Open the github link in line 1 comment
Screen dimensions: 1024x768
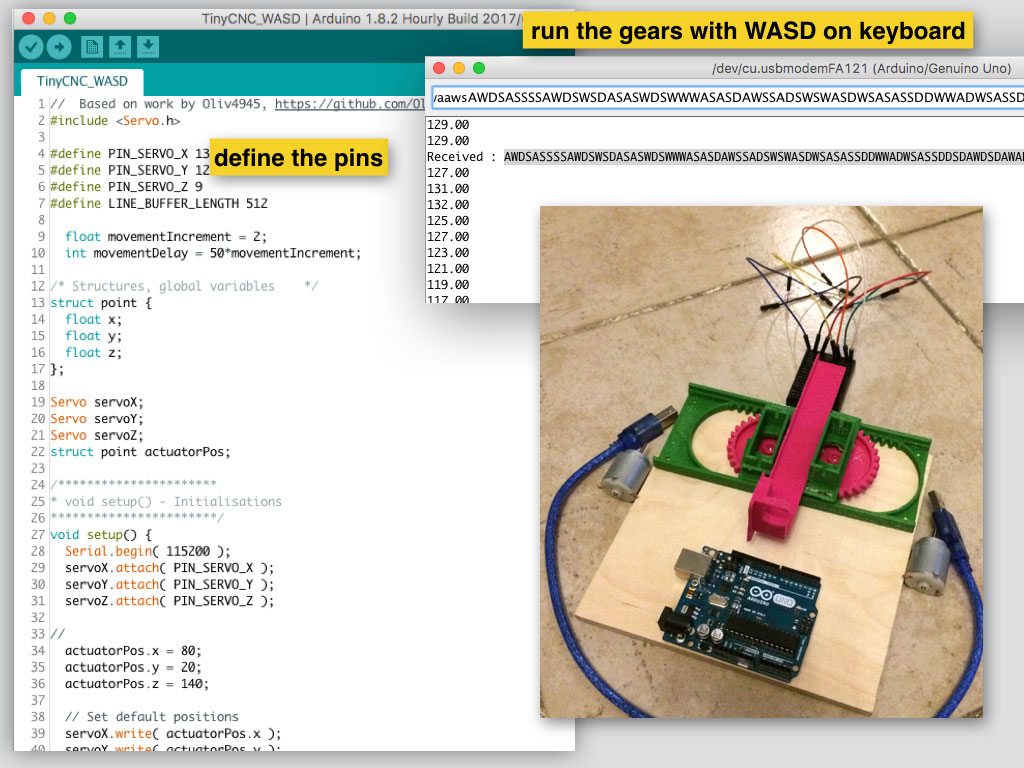(349, 104)
